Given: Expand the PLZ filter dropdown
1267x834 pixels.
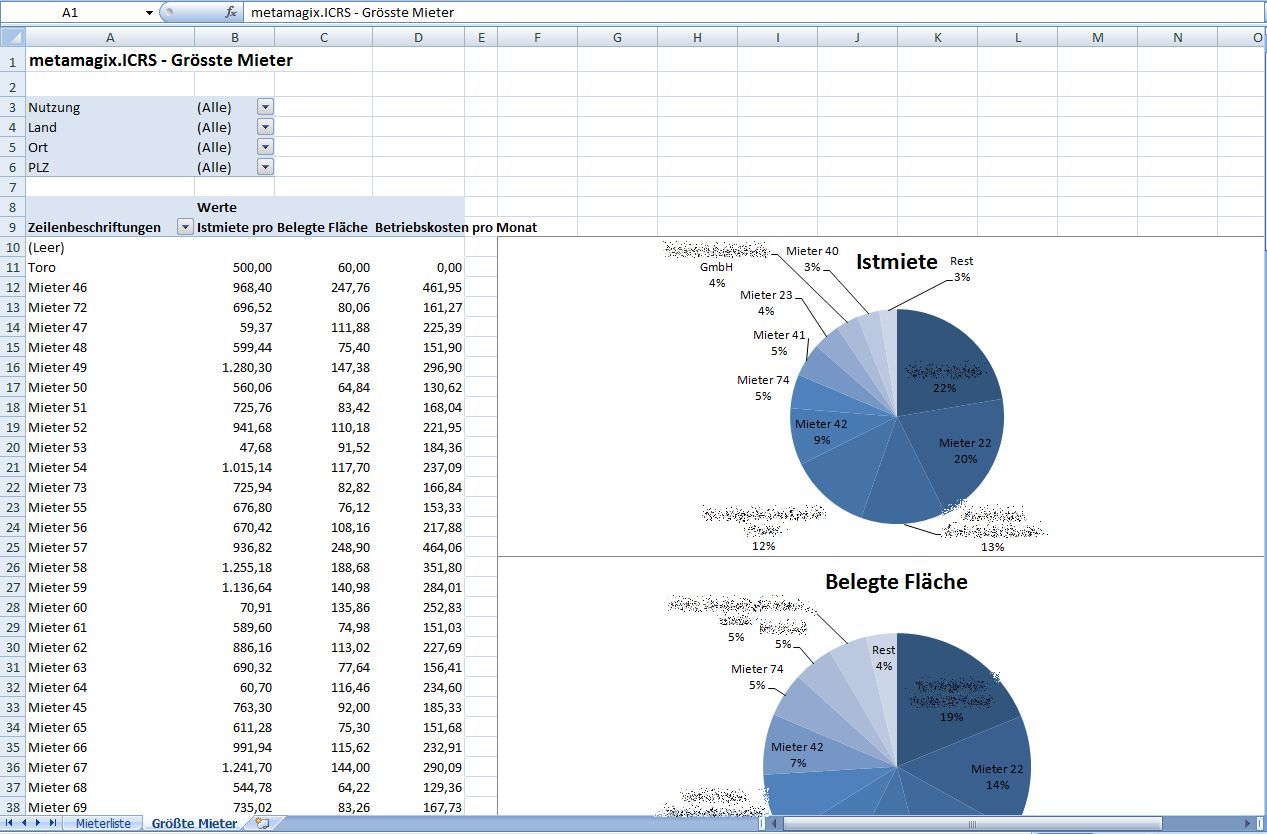Looking at the screenshot, I should tap(265, 167).
